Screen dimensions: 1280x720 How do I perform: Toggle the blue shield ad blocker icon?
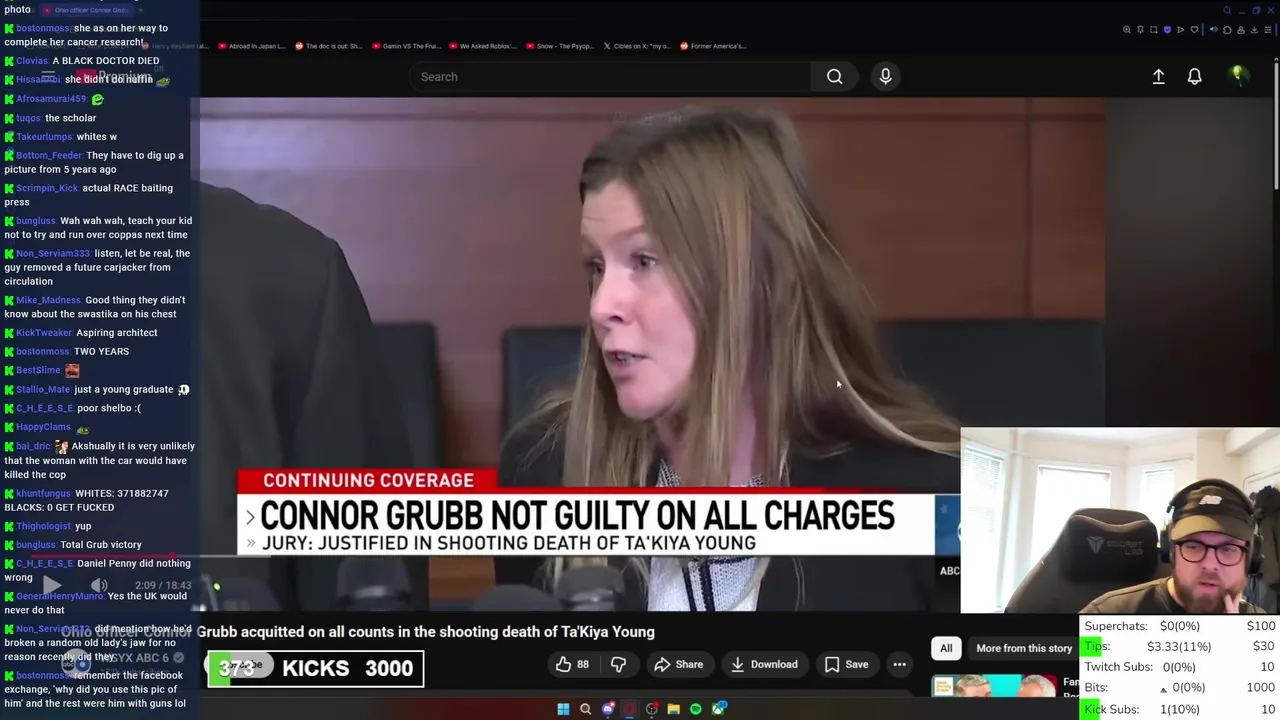[1167, 30]
